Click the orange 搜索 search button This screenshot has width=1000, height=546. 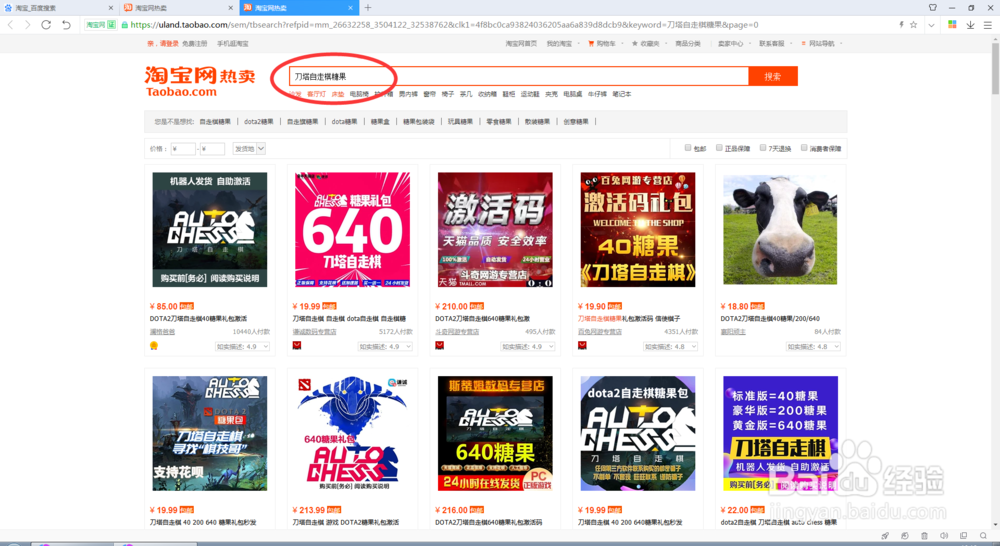pyautogui.click(x=773, y=76)
